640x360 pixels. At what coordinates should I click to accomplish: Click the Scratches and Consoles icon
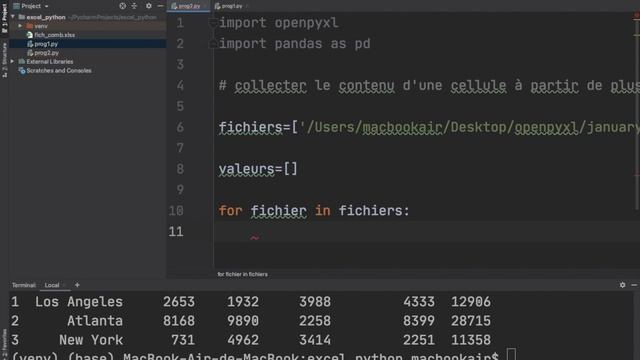(22, 71)
